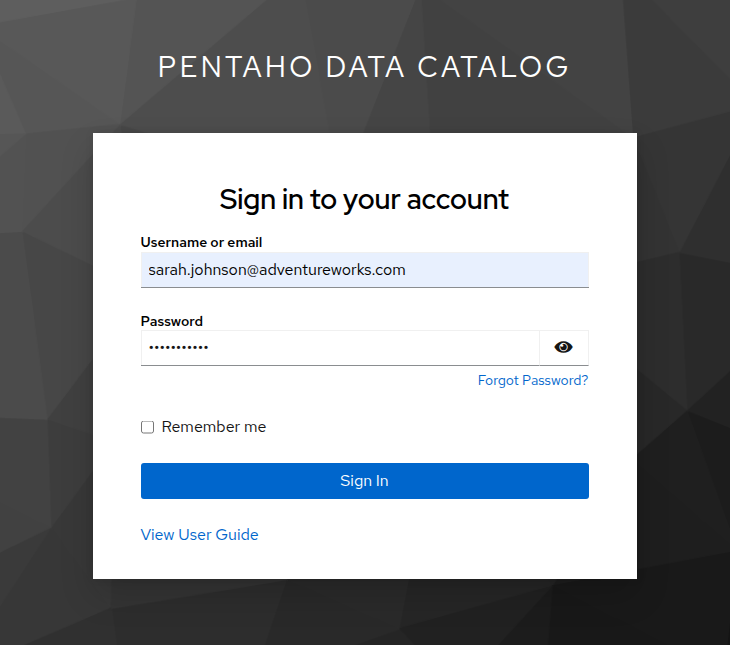Click the Password field label
730x645 pixels.
pyautogui.click(x=171, y=321)
